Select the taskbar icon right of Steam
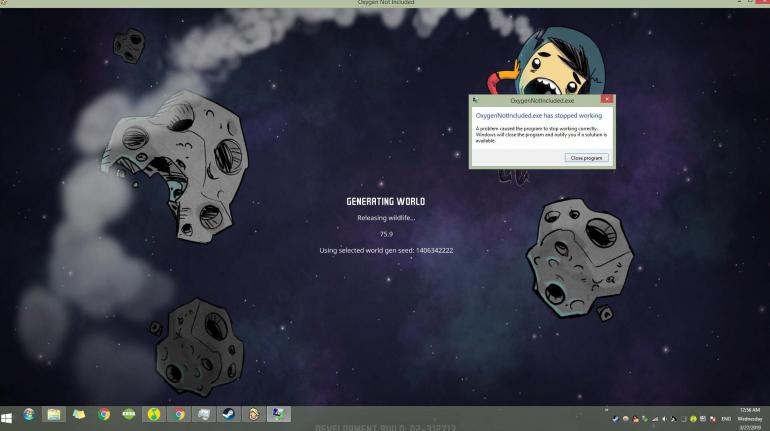The image size is (770, 431). click(253, 415)
